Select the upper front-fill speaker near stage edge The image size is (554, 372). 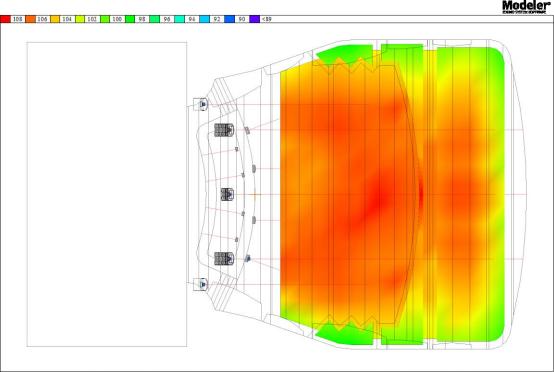tap(247, 130)
